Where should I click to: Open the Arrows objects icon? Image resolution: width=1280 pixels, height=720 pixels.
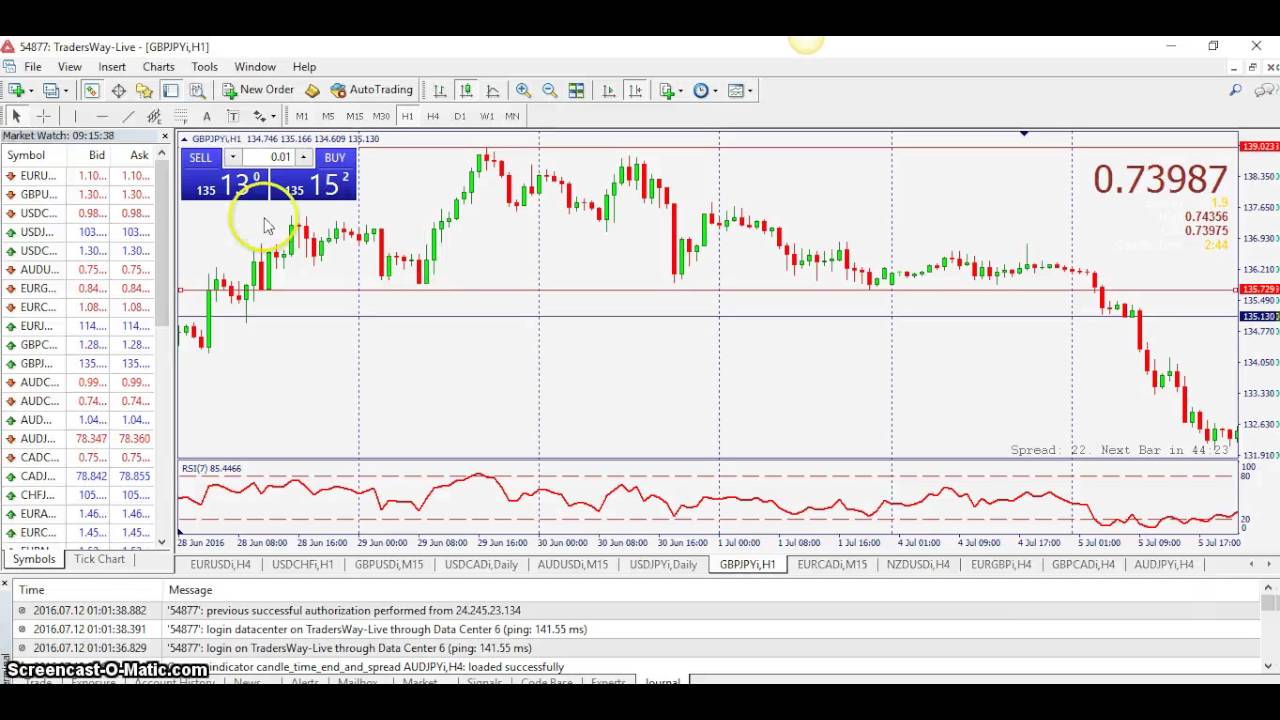pos(259,116)
